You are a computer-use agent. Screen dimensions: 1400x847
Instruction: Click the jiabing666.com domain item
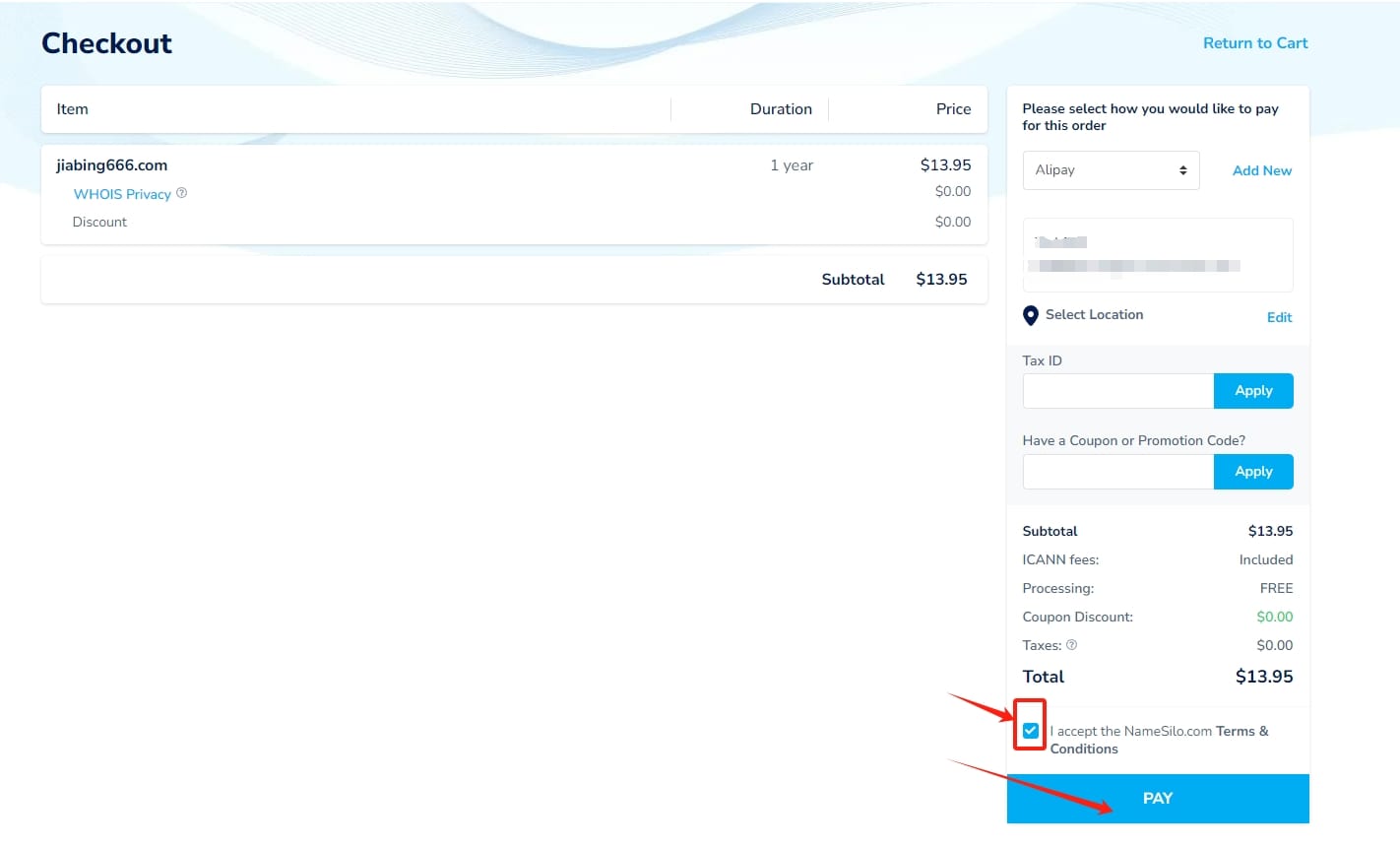(x=111, y=165)
